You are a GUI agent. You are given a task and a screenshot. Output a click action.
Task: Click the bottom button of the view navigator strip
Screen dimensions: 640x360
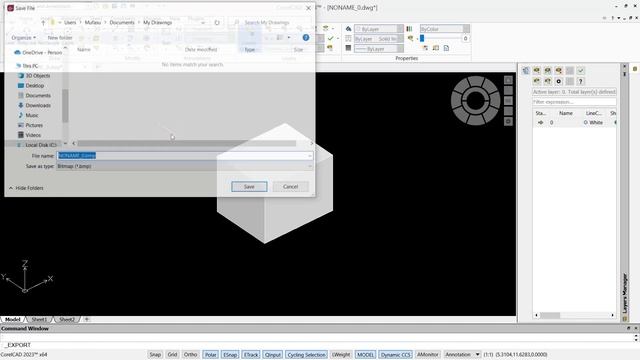pyautogui.click(x=508, y=121)
